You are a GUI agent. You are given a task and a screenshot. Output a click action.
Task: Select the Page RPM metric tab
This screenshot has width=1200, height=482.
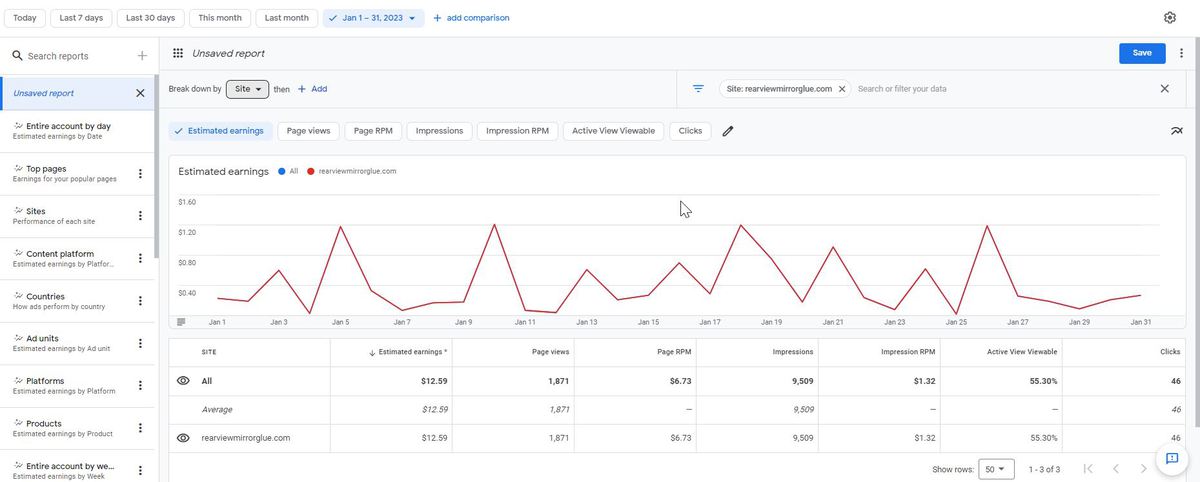373,131
